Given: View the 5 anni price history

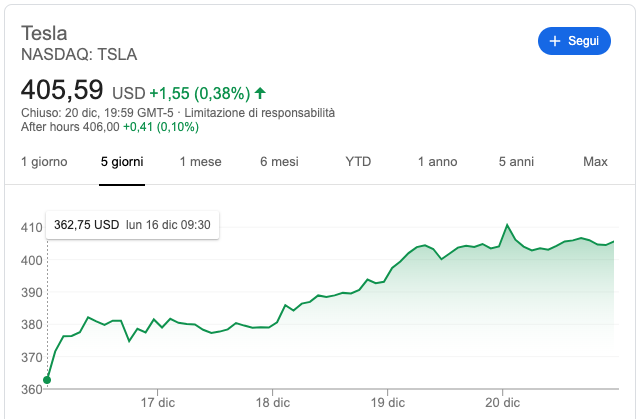Looking at the screenshot, I should tap(518, 161).
